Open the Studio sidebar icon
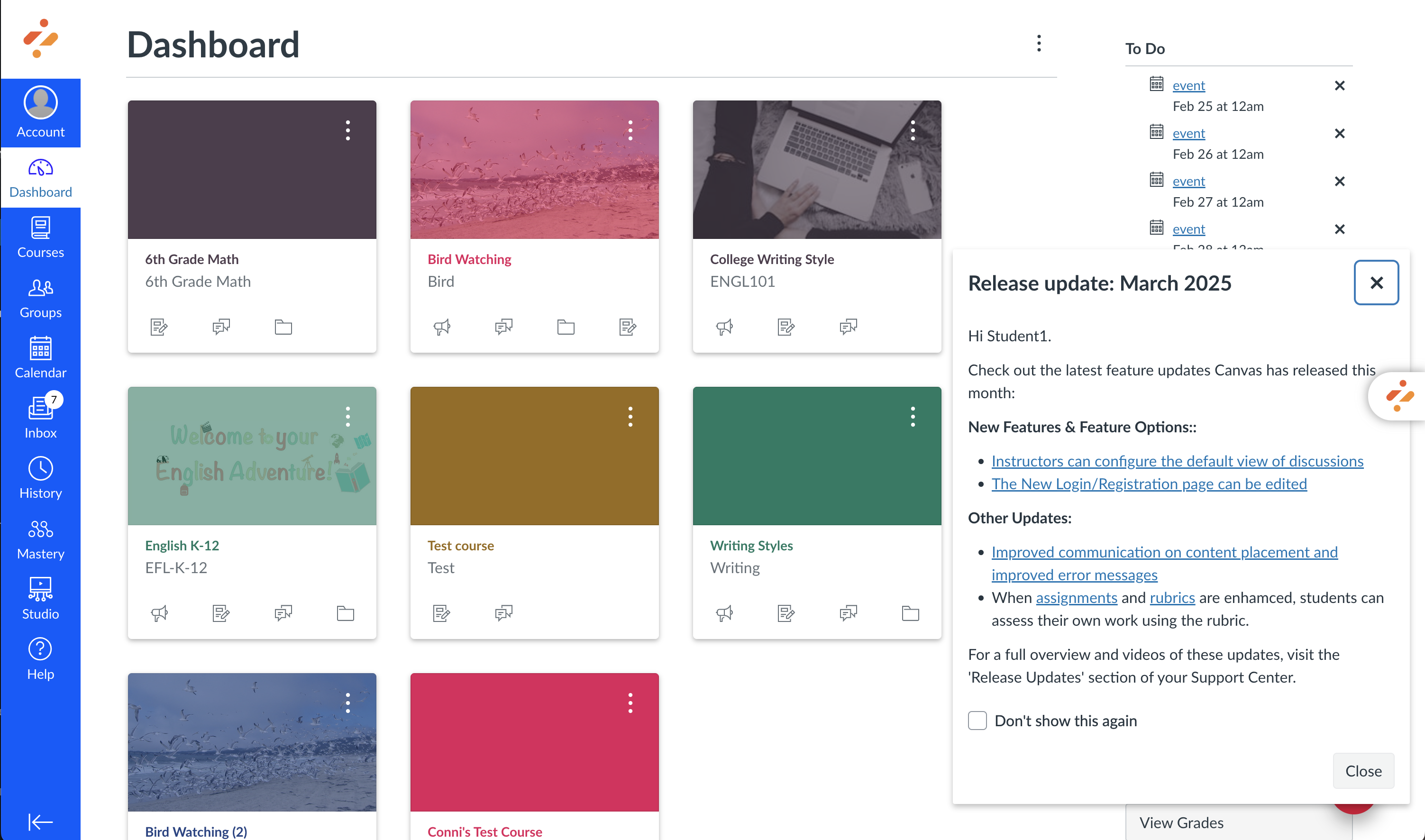 pyautogui.click(x=40, y=598)
